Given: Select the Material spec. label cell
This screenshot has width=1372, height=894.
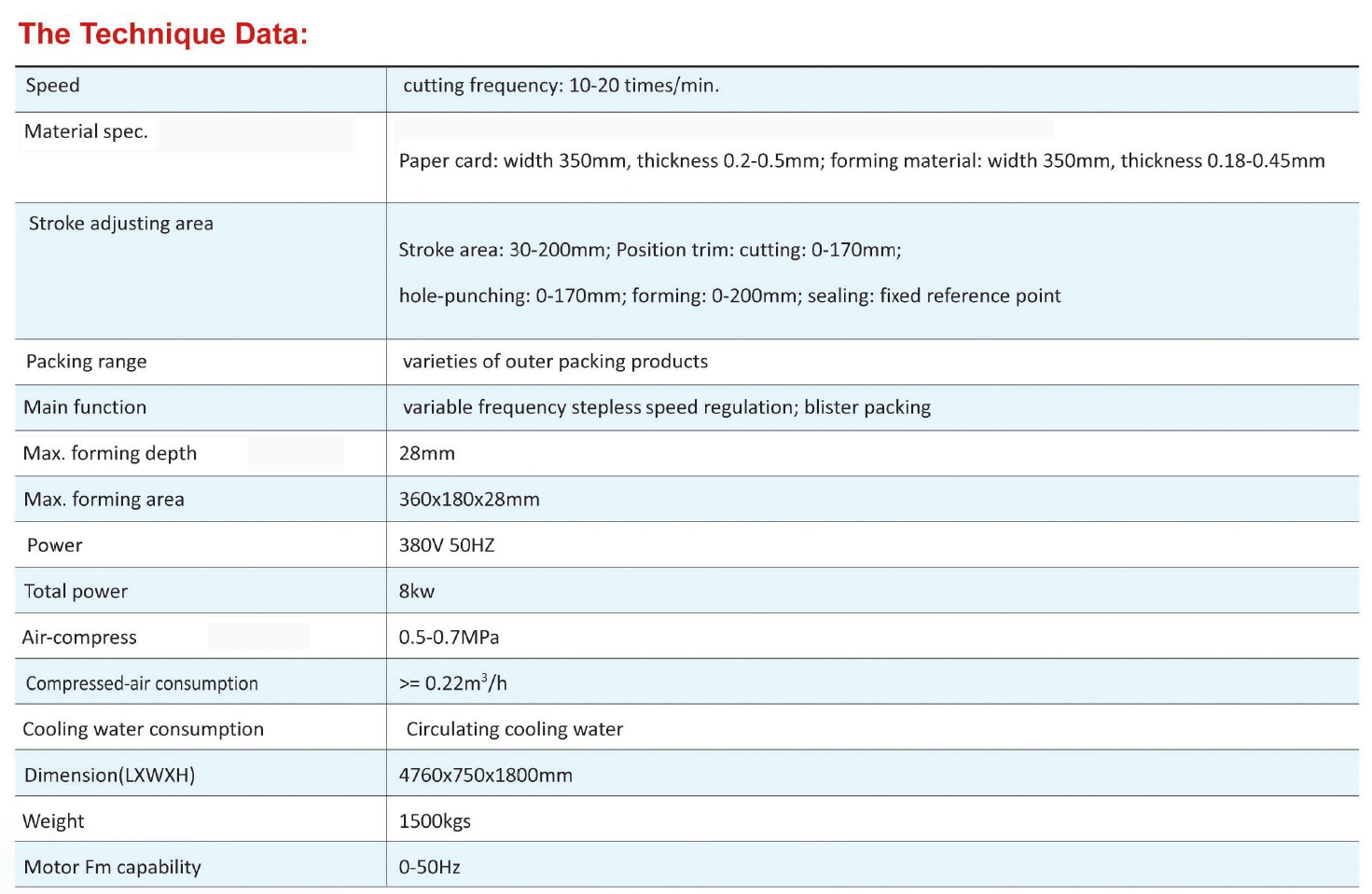Looking at the screenshot, I should tap(86, 131).
